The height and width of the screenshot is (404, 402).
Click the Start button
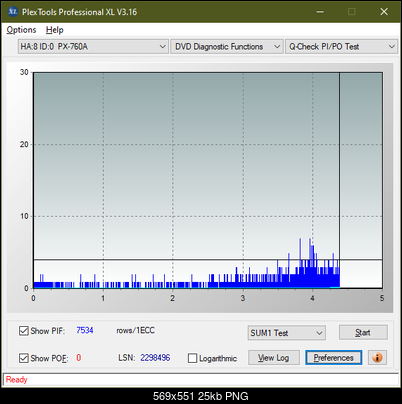click(363, 332)
